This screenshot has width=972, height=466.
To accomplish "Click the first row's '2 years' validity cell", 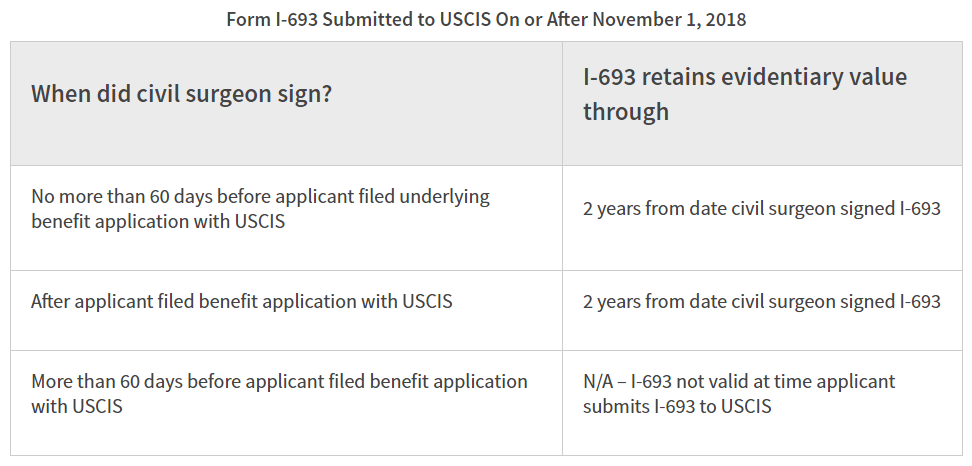I will pos(761,209).
